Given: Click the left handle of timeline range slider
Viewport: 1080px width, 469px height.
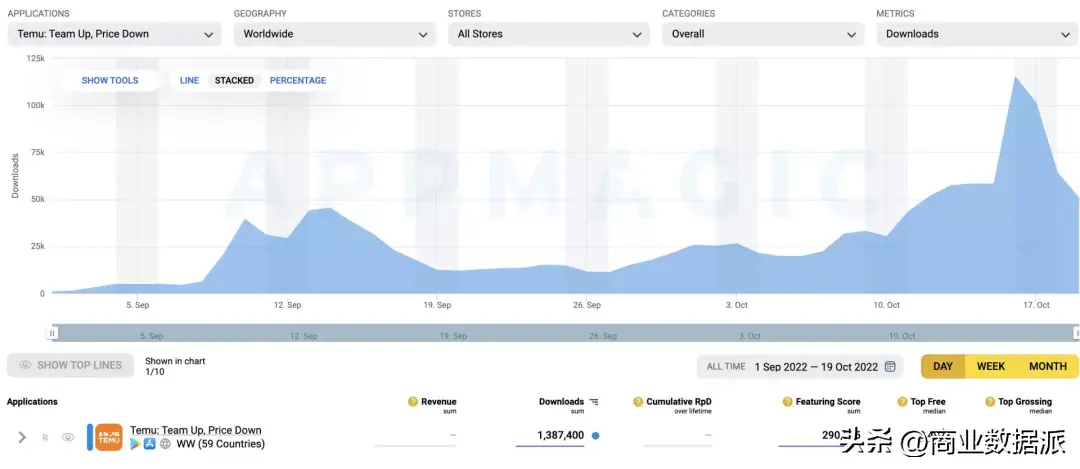Looking at the screenshot, I should 53,333.
